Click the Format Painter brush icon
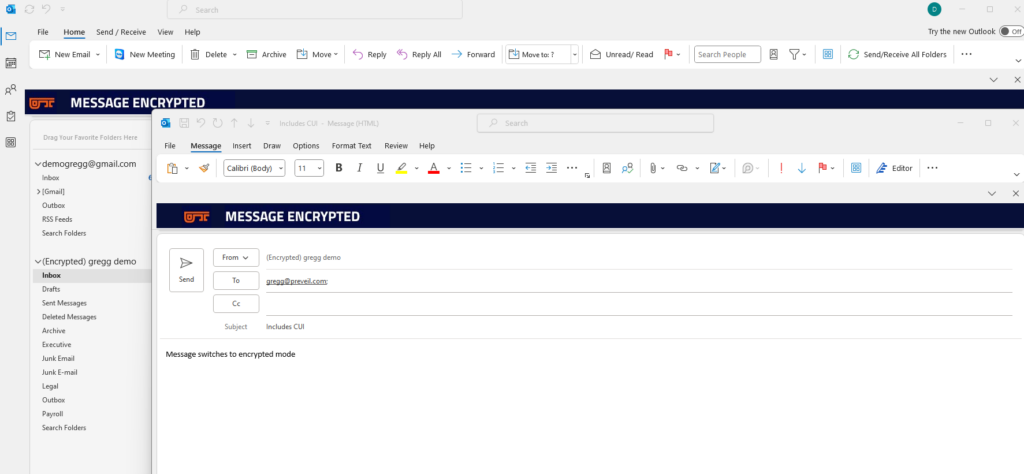The width and height of the screenshot is (1024, 474). pyautogui.click(x=204, y=168)
